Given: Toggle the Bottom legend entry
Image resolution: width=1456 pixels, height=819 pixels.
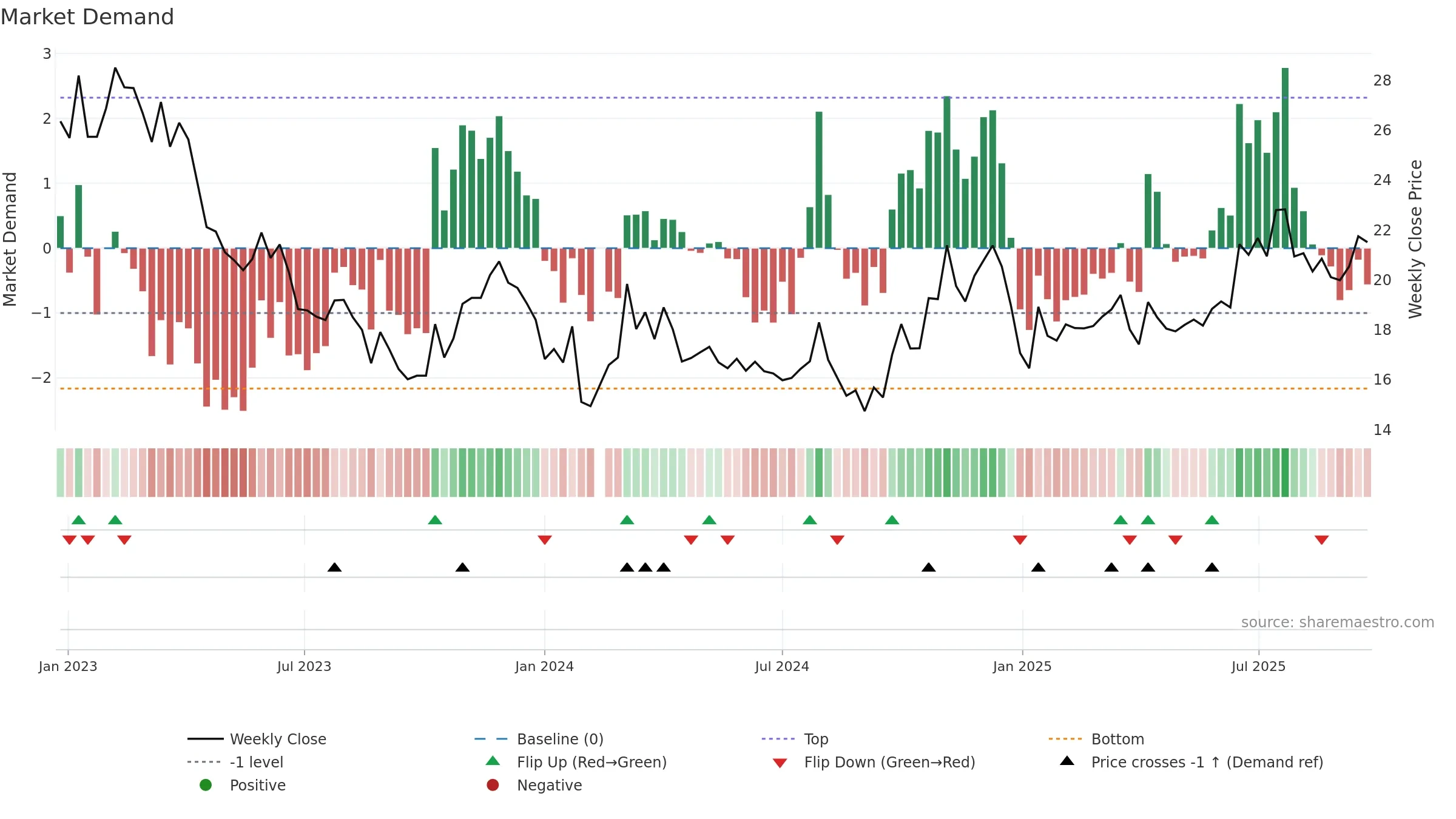Looking at the screenshot, I should [1096, 739].
